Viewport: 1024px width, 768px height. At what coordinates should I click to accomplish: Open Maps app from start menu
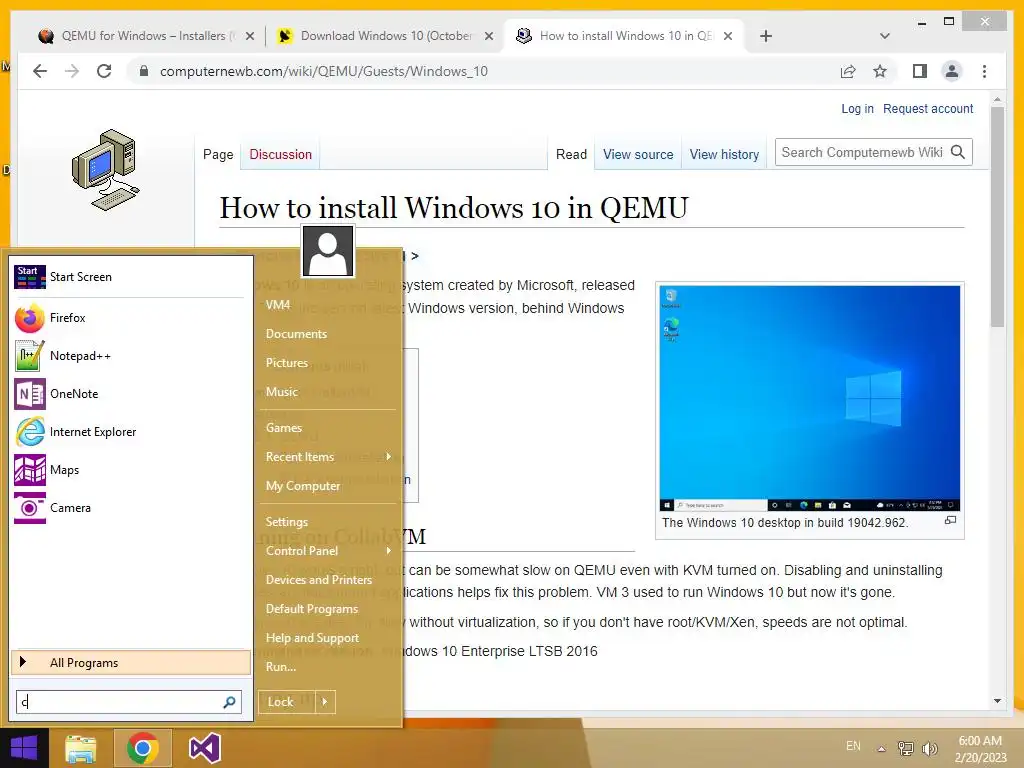(x=131, y=470)
